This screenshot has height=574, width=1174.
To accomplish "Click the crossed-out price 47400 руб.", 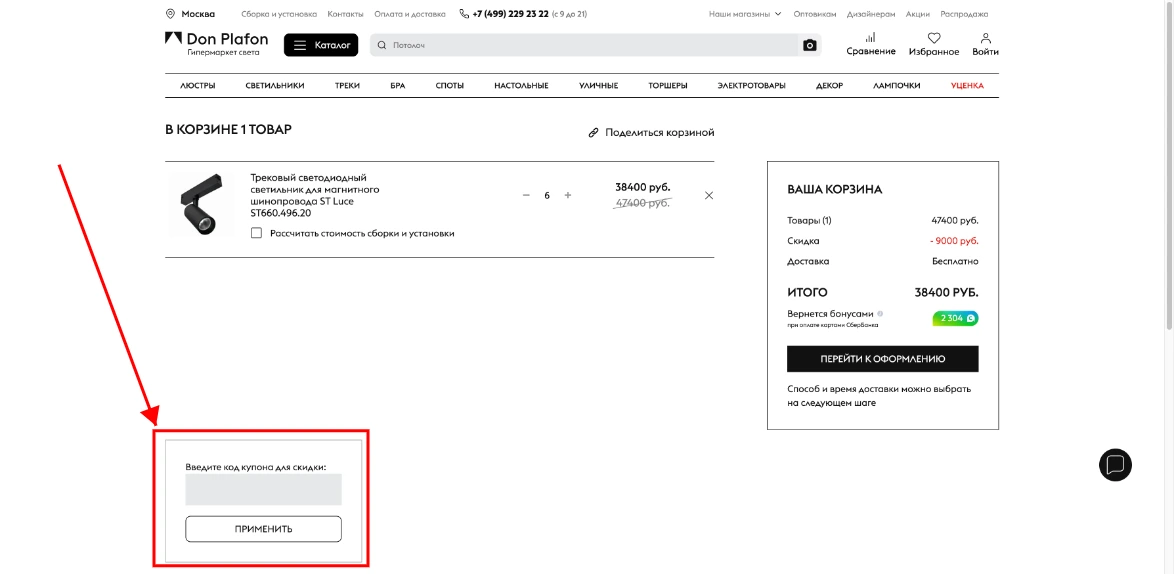I will [x=642, y=203].
